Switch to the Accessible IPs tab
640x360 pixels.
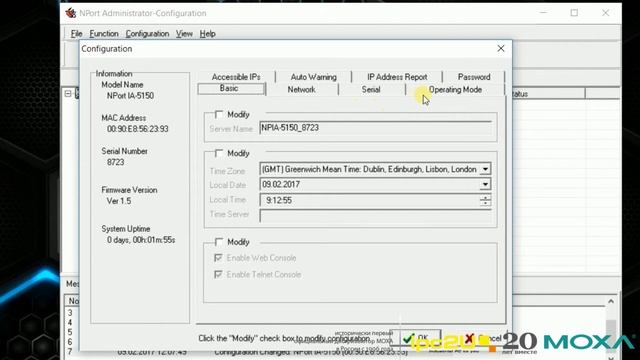(x=236, y=77)
